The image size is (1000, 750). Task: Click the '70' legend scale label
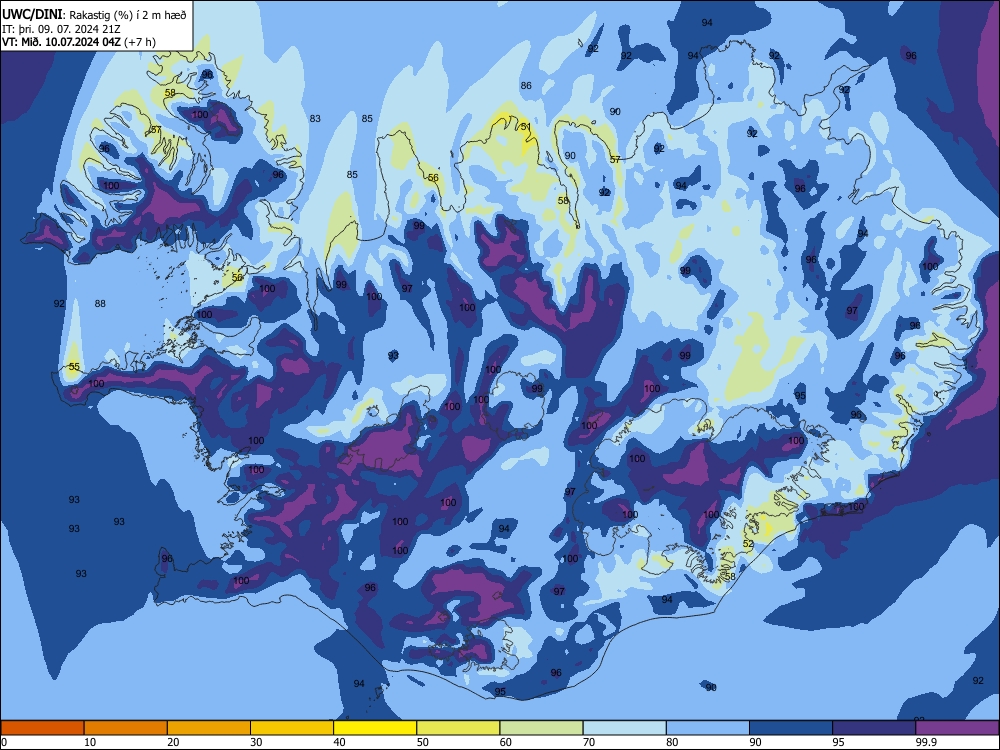[x=589, y=742]
